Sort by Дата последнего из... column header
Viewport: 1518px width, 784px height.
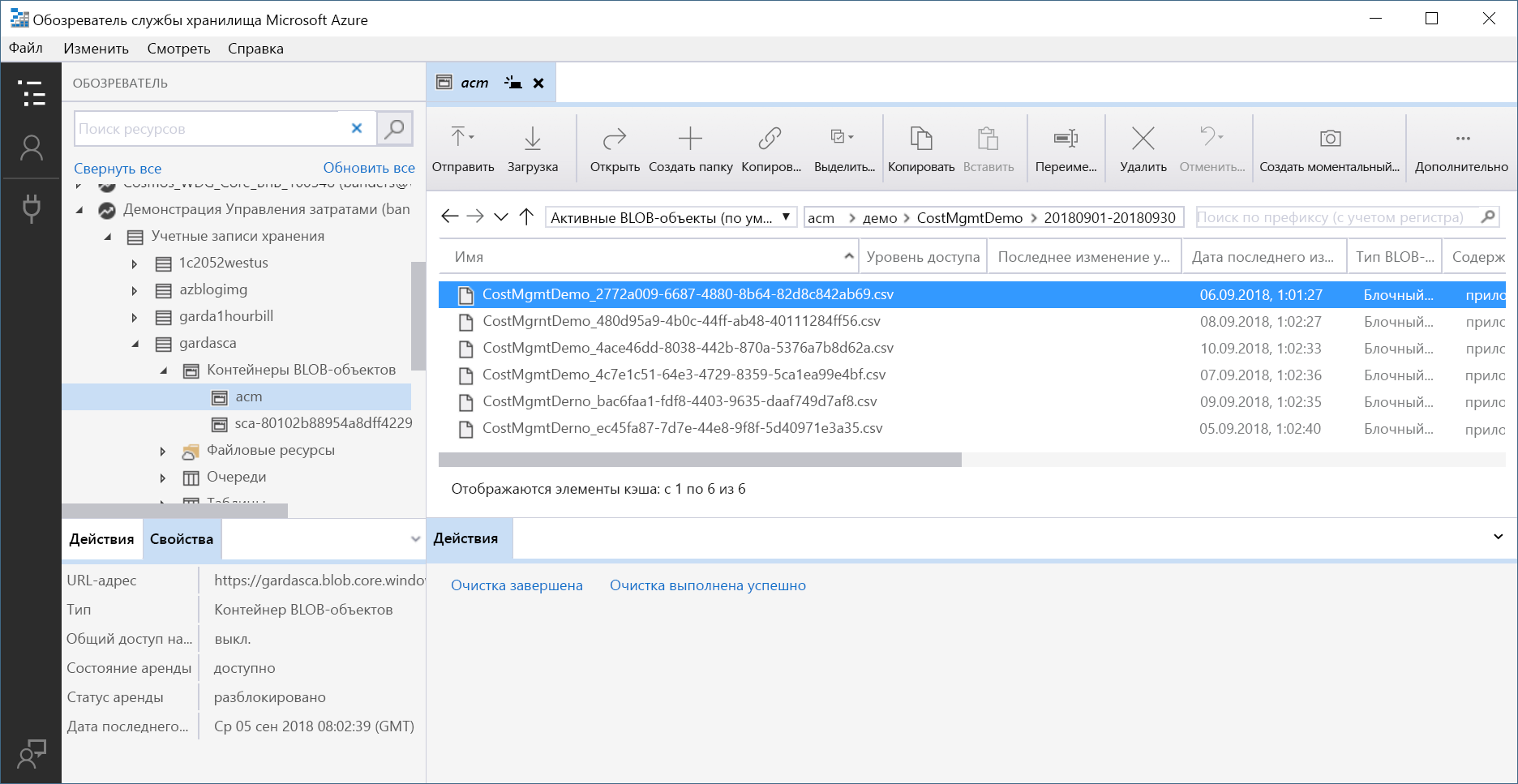pos(1263,256)
